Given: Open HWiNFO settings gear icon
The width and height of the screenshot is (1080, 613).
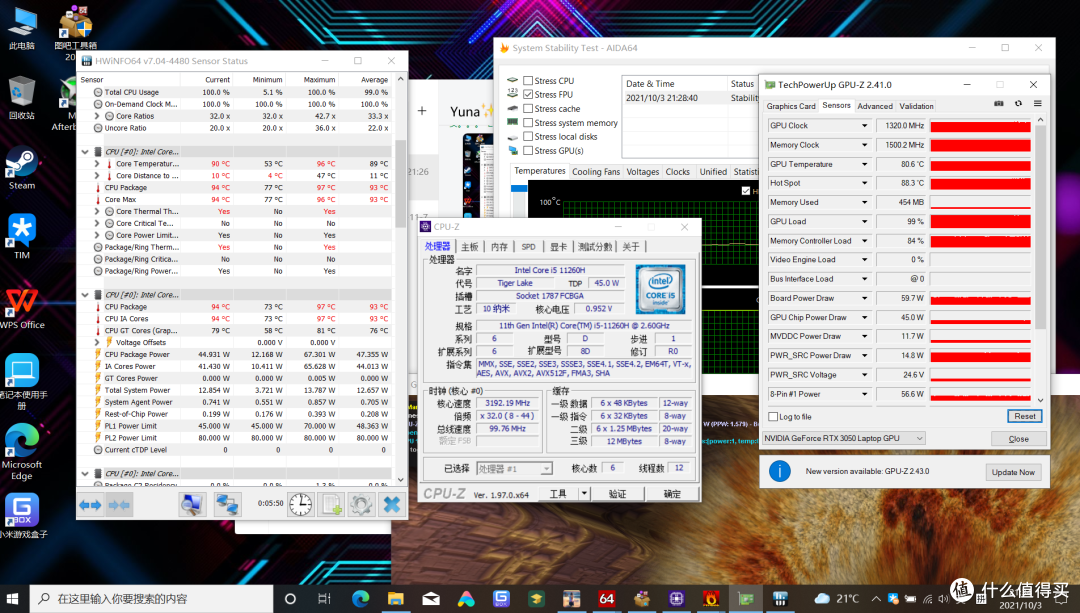Looking at the screenshot, I should pos(361,505).
